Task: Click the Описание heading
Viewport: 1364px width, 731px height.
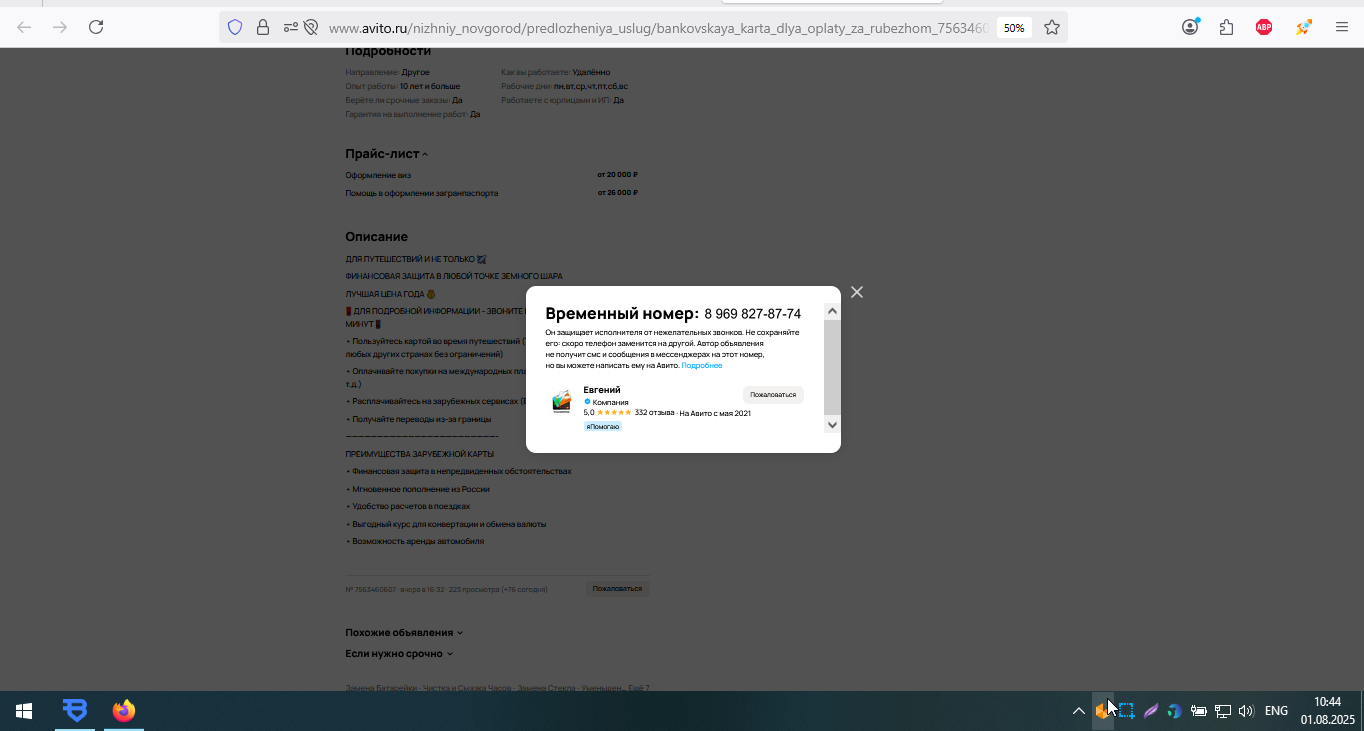Action: 377,237
